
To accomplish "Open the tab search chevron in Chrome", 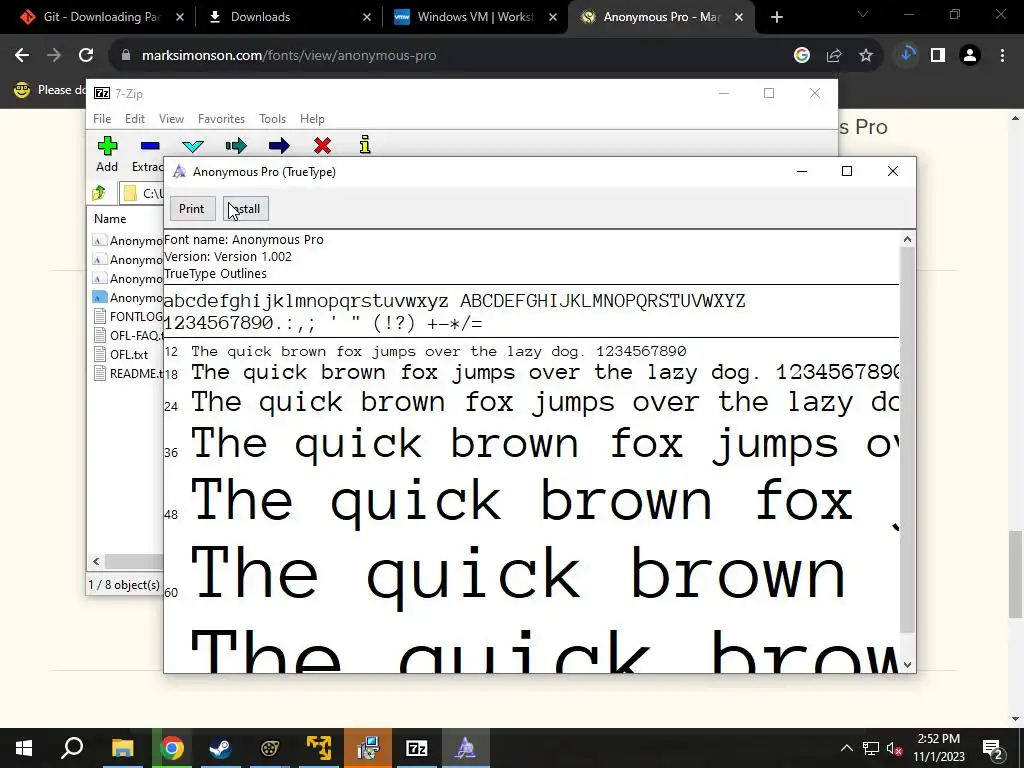I will click(863, 14).
